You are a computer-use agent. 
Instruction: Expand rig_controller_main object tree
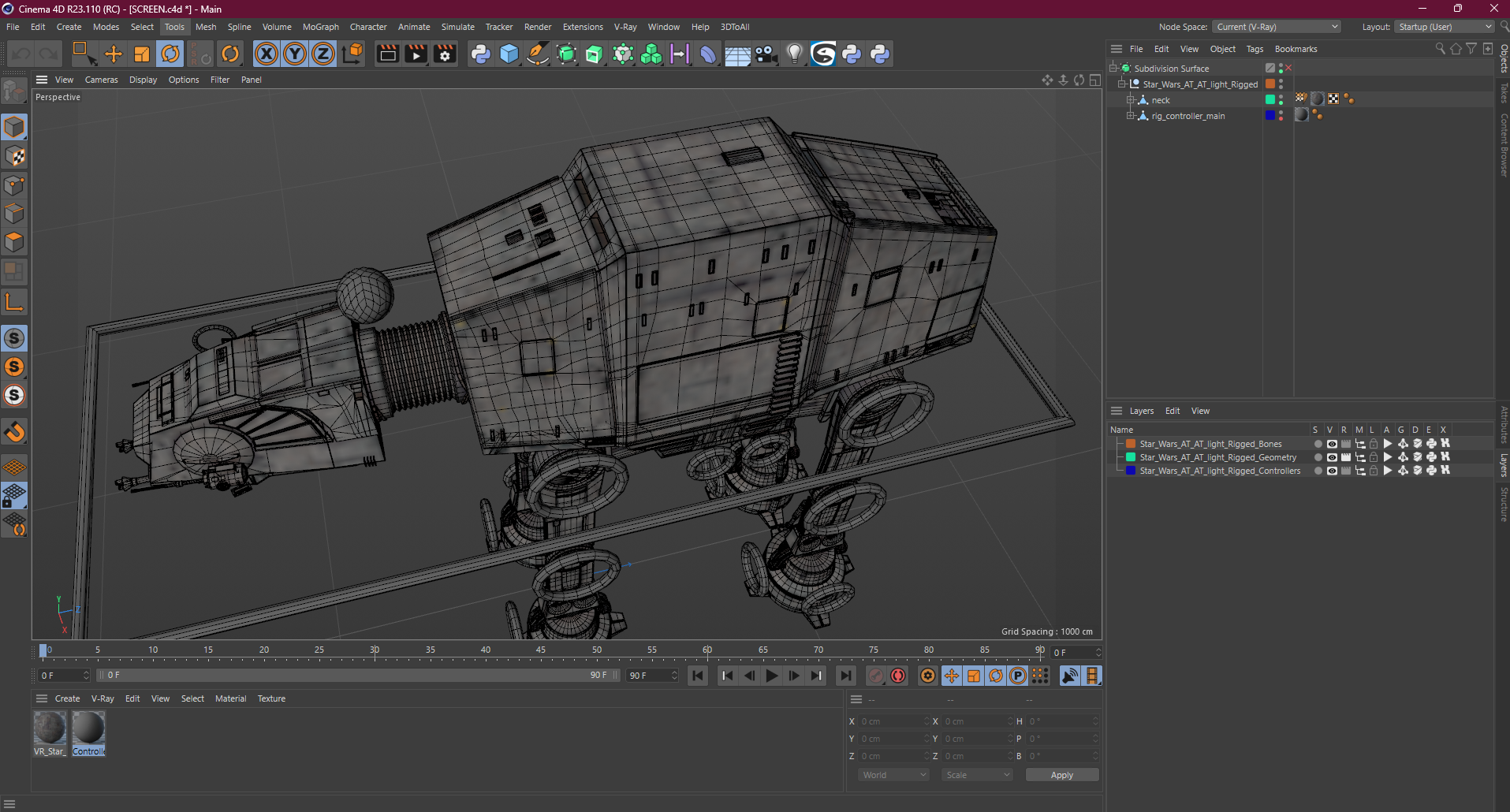click(1130, 116)
